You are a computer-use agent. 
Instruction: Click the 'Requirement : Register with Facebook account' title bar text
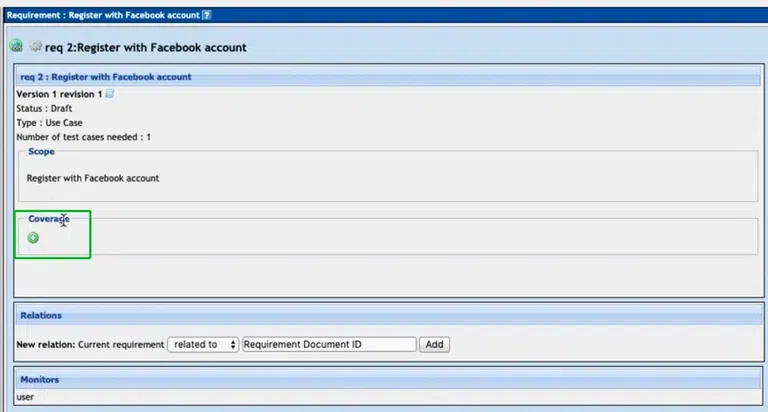(x=103, y=15)
